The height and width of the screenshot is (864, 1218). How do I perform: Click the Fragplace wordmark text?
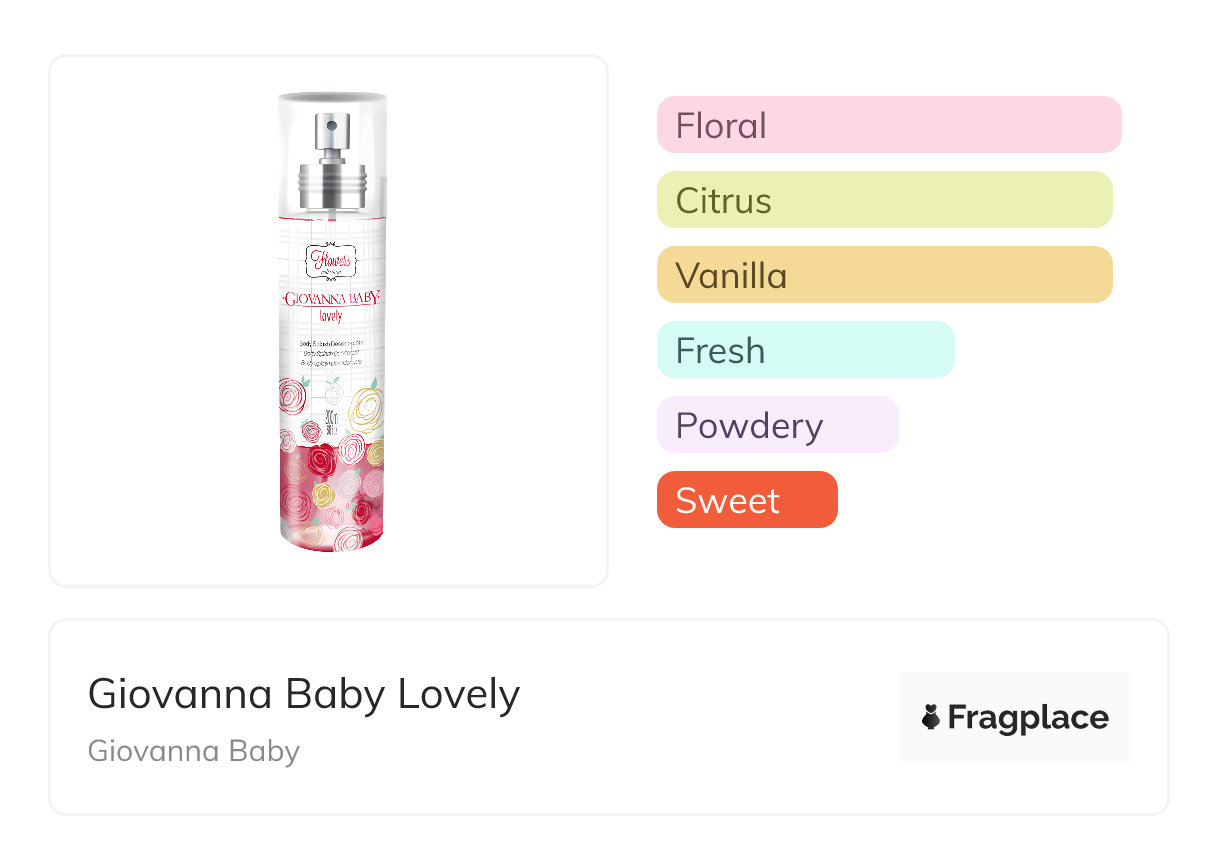pos(1028,718)
